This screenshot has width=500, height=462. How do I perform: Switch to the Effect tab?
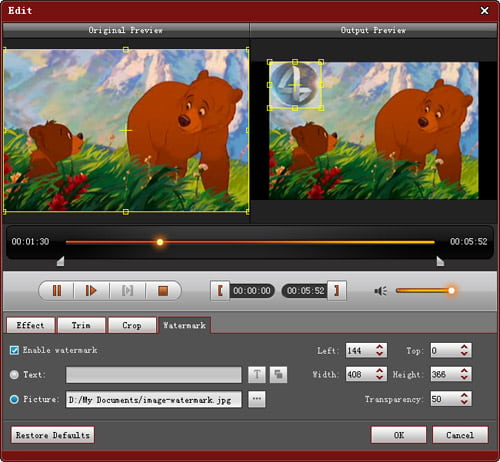tap(30, 325)
